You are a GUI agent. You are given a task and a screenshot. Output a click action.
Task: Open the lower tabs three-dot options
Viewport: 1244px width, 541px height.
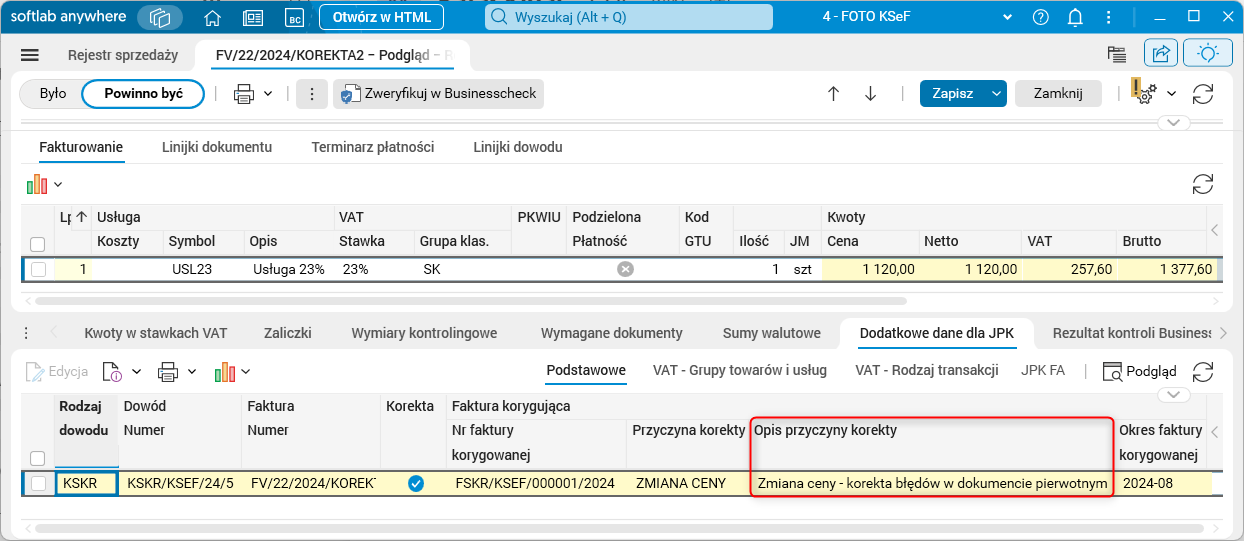tap(26, 333)
